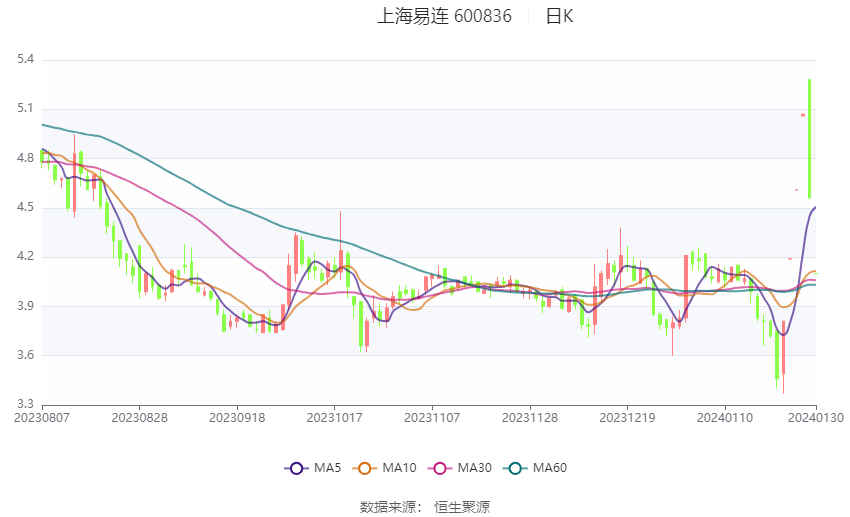This screenshot has height=517, width=850.
Task: Click the 20231107 date axis label
Action: click(432, 418)
